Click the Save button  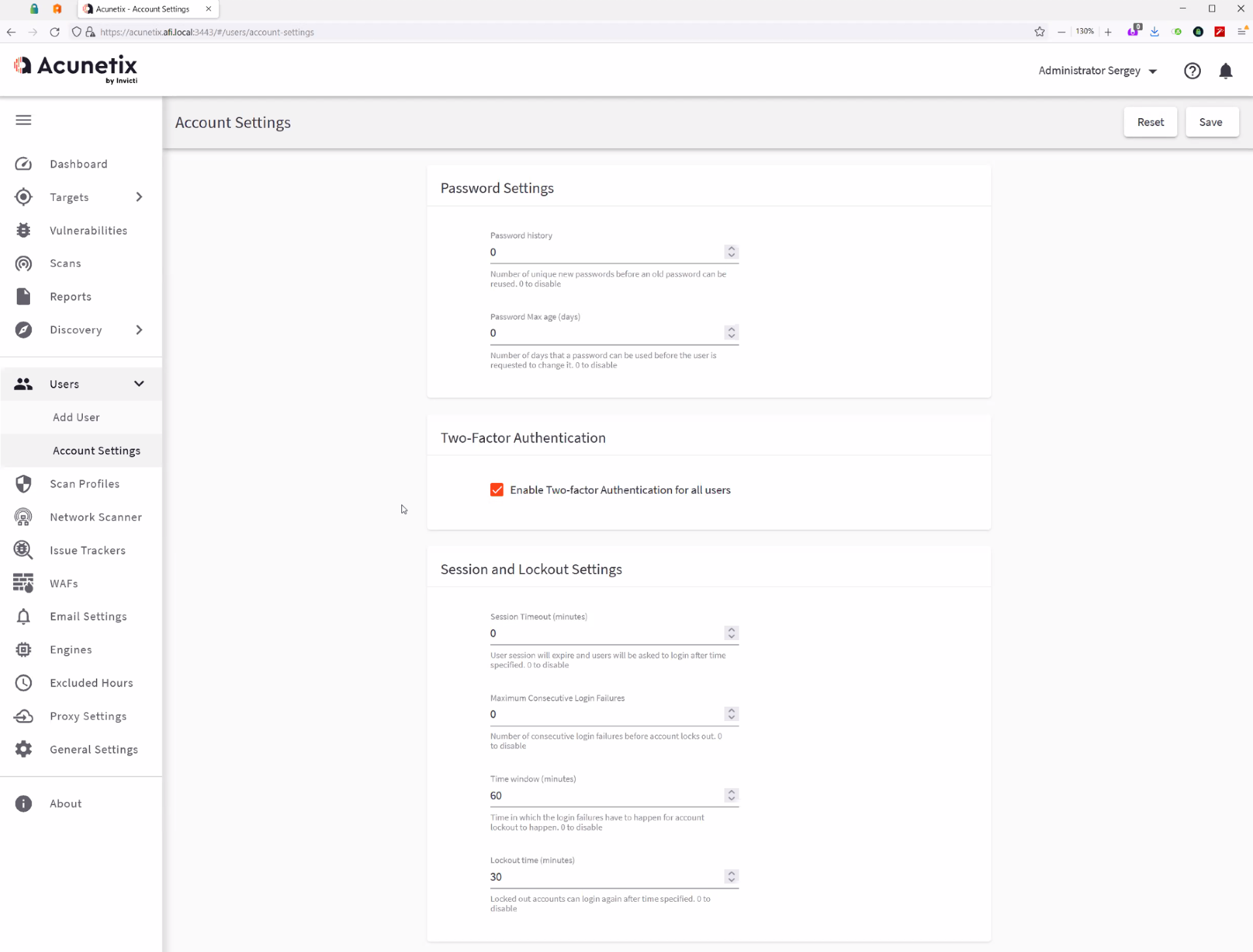pyautogui.click(x=1211, y=123)
